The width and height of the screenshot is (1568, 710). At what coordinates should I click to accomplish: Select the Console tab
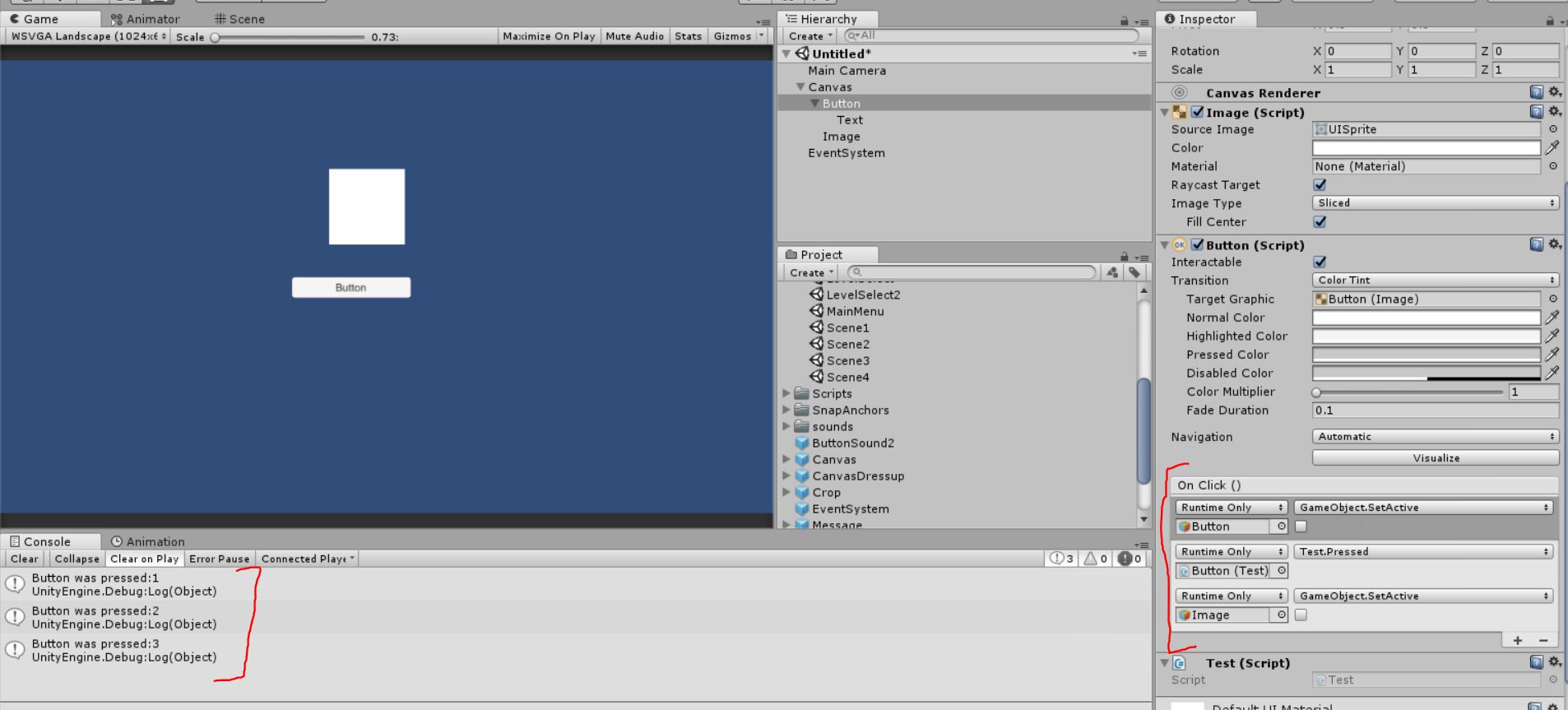[40, 541]
